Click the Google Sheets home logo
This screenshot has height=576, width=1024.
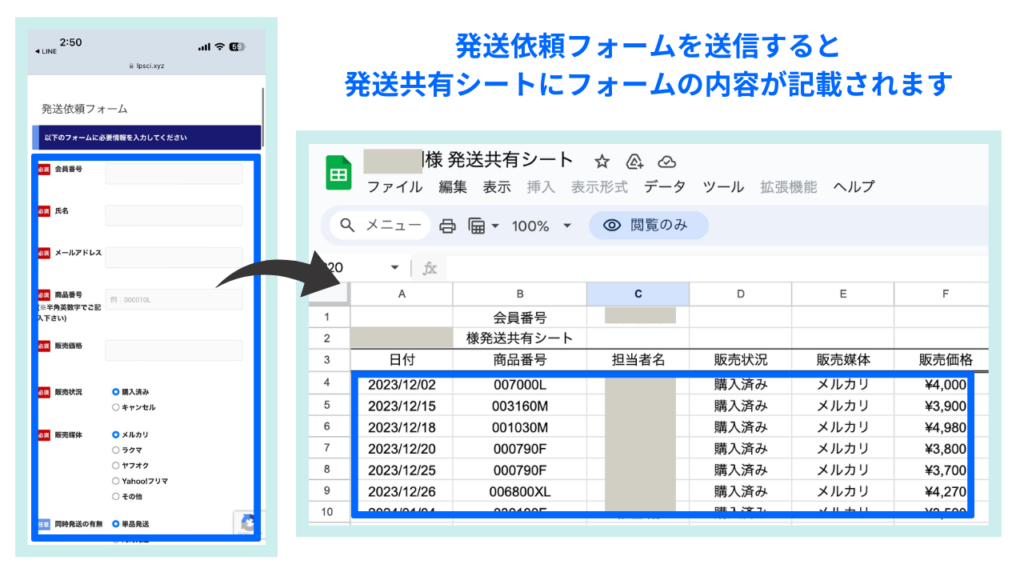pyautogui.click(x=338, y=173)
